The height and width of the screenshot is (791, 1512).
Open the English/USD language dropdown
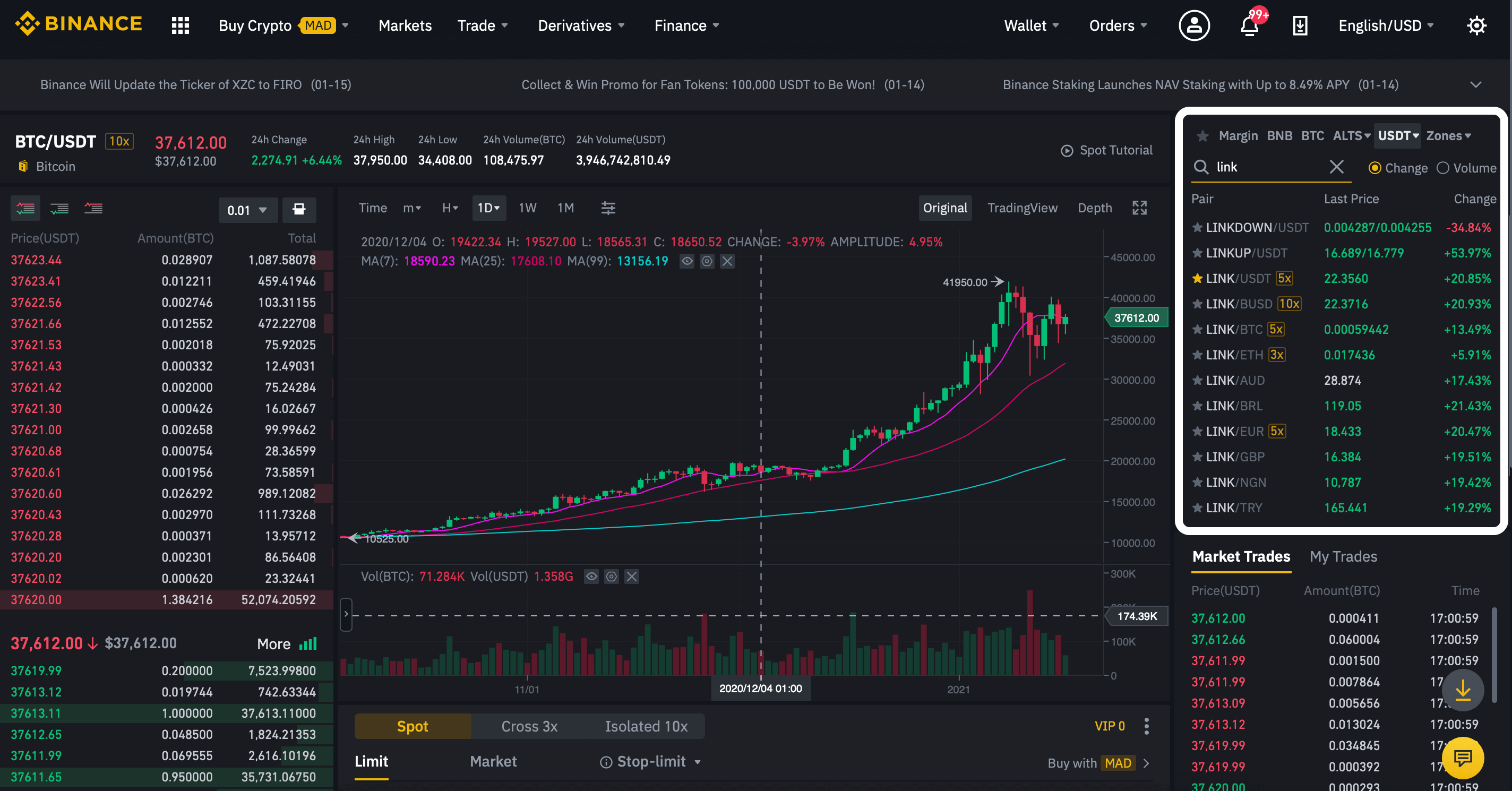click(x=1385, y=25)
